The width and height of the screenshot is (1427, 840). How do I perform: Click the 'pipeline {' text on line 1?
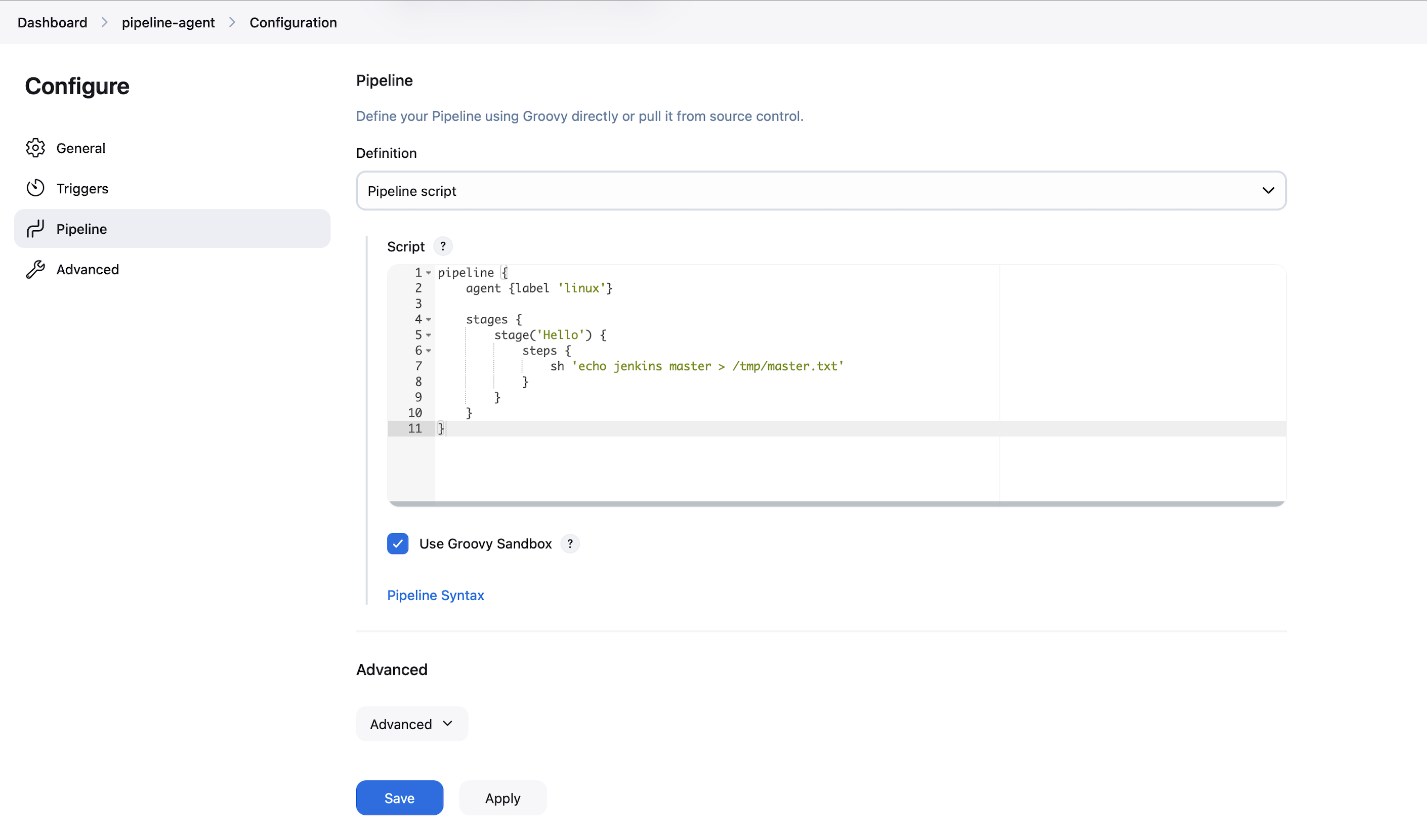(x=472, y=273)
